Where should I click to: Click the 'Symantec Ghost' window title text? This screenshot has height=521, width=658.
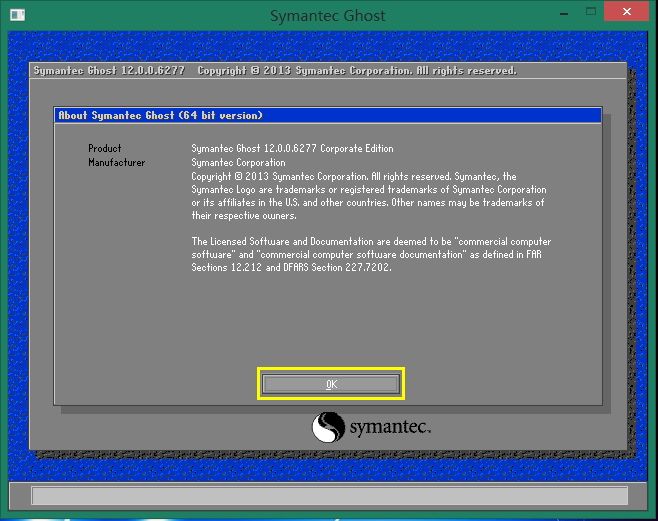[327, 16]
